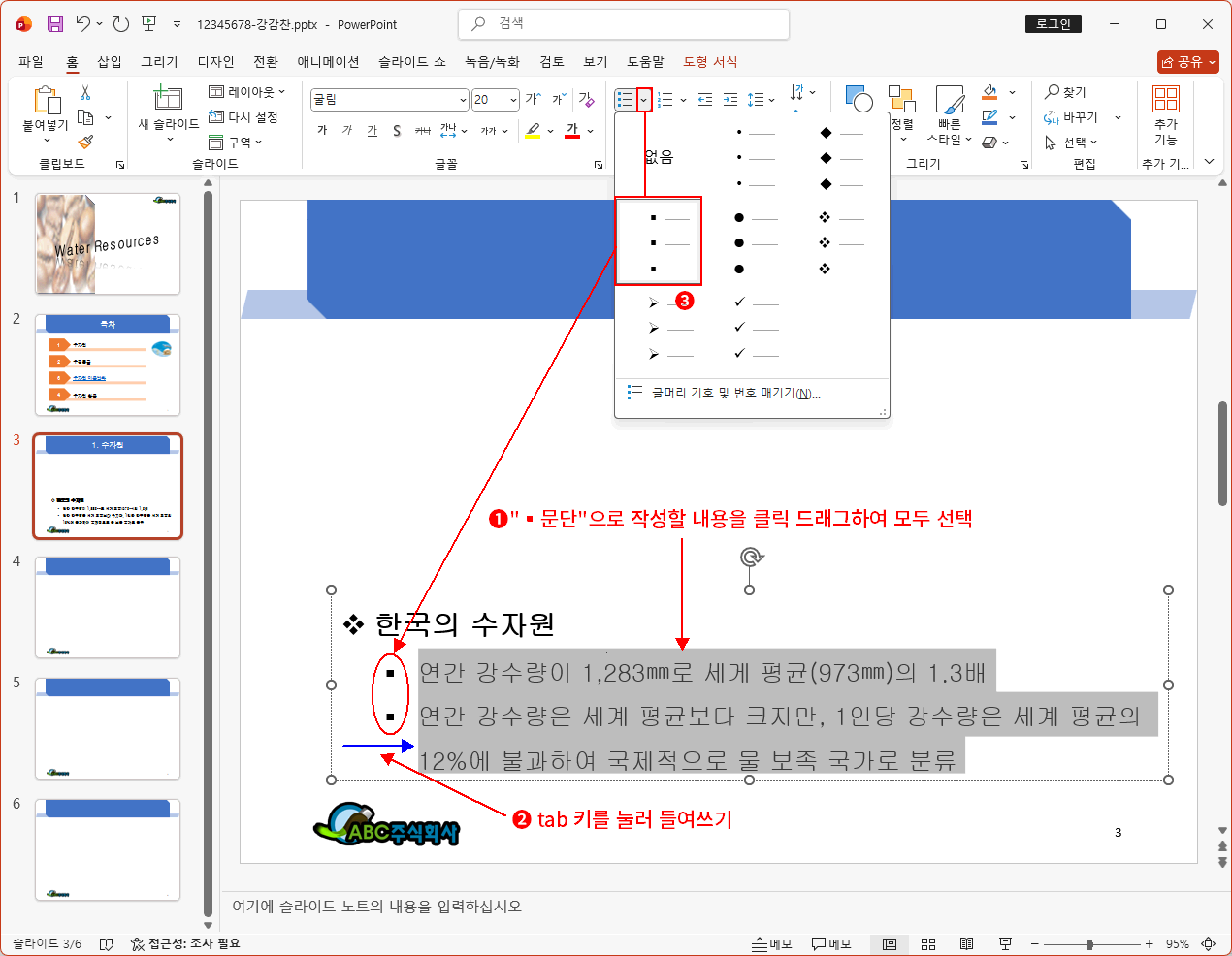The image size is (1232, 956).
Task: Open the Slide Sorter view icon
Action: [928, 943]
